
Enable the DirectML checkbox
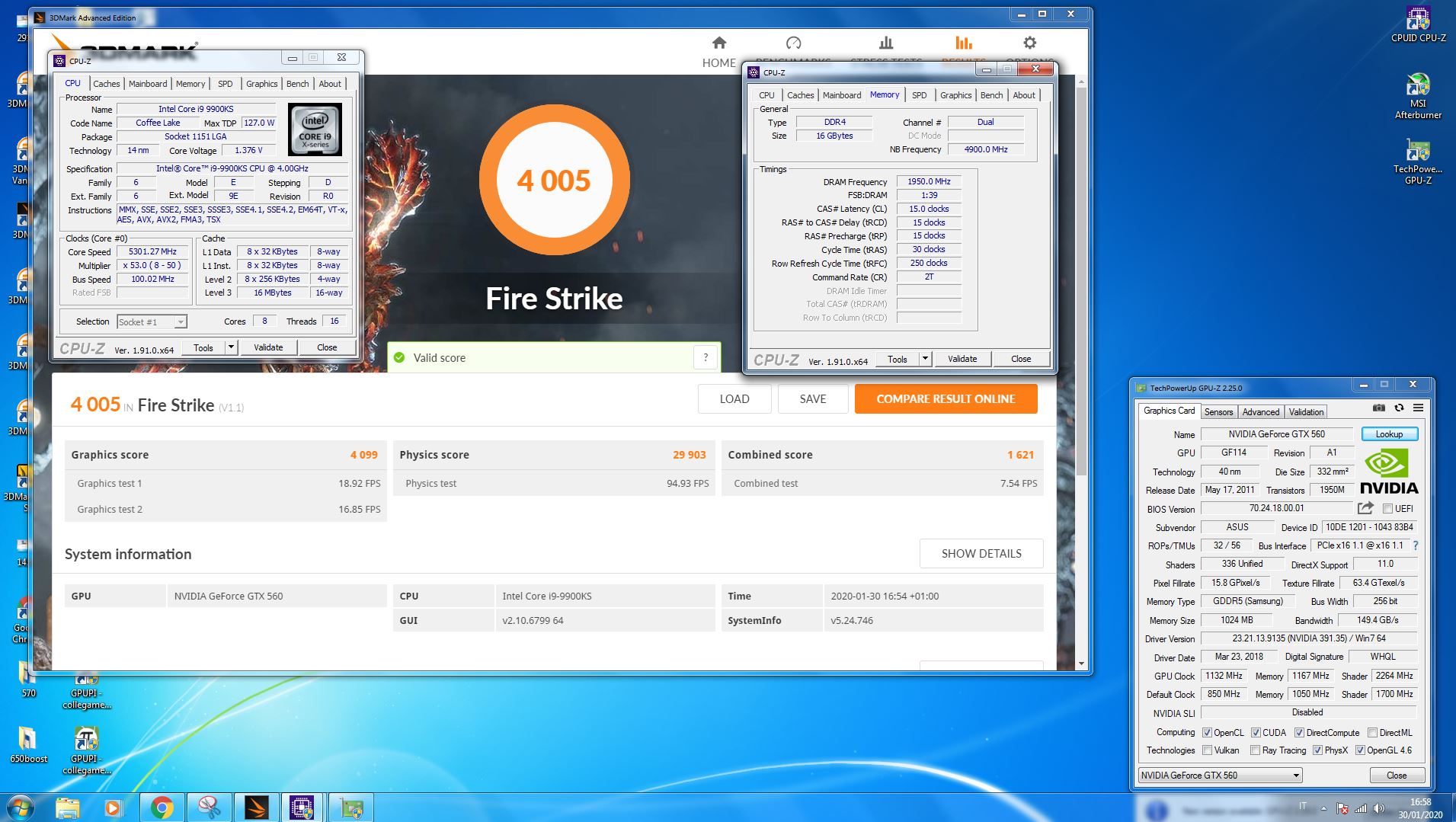pyautogui.click(x=1372, y=732)
